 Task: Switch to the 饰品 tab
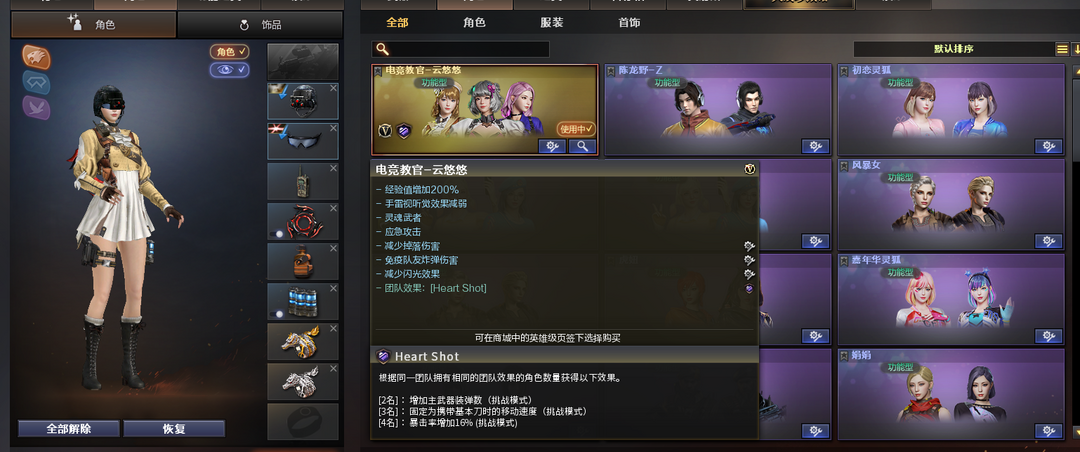[x=260, y=25]
